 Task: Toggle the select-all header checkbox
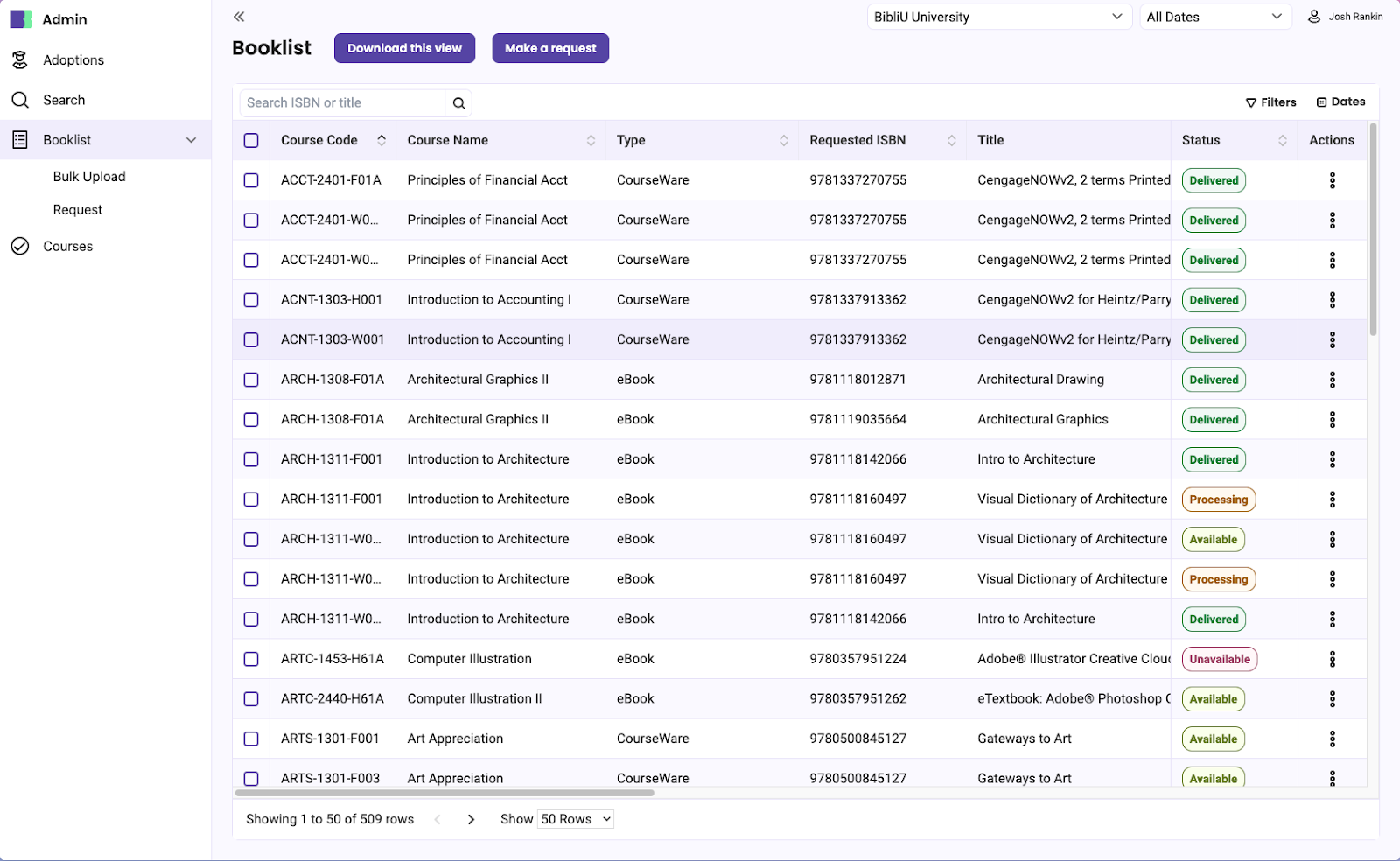point(251,140)
